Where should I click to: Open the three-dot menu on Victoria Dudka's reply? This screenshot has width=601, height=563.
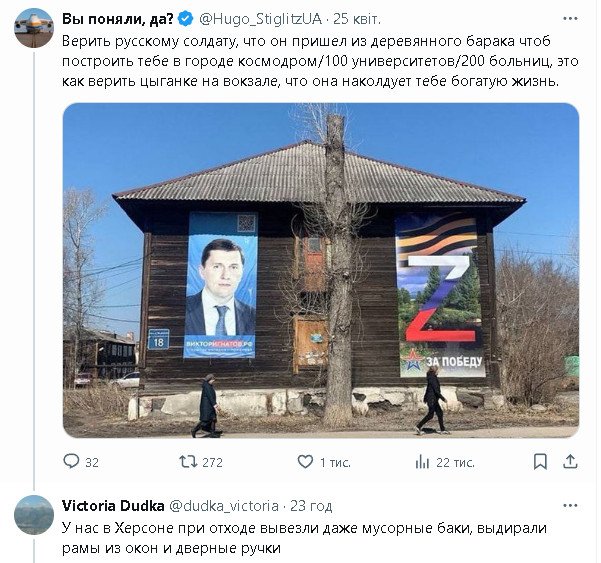pyautogui.click(x=570, y=506)
